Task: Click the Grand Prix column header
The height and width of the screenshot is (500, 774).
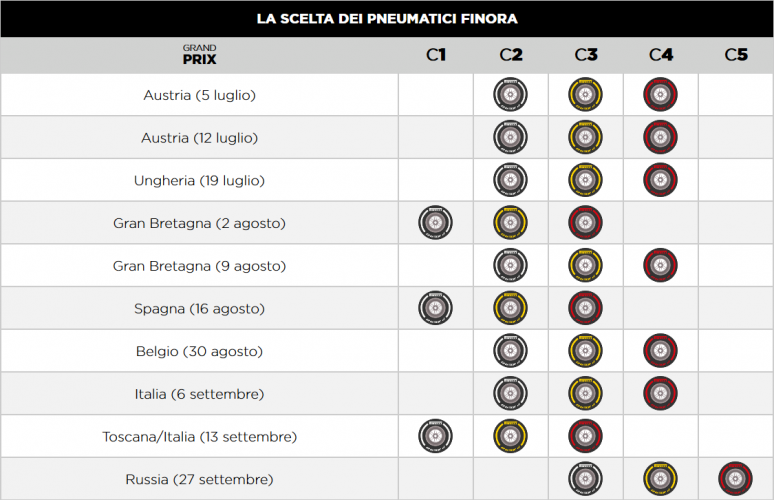Action: pyautogui.click(x=199, y=54)
